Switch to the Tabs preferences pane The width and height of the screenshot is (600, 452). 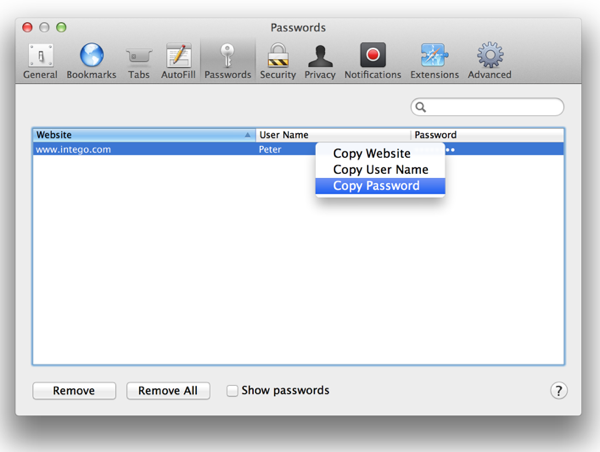point(139,61)
